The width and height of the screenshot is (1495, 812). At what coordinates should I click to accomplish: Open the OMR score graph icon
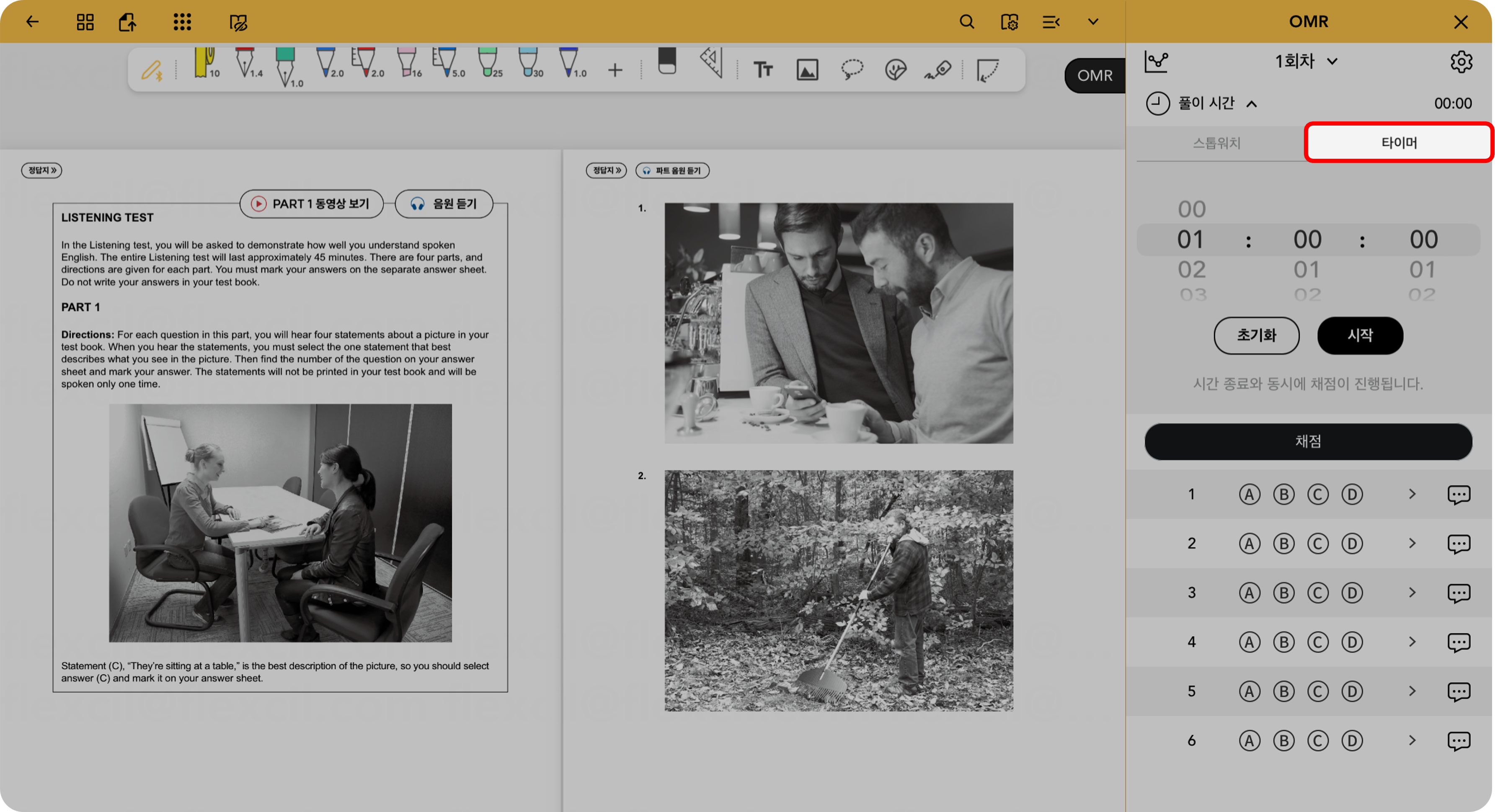click(1156, 62)
